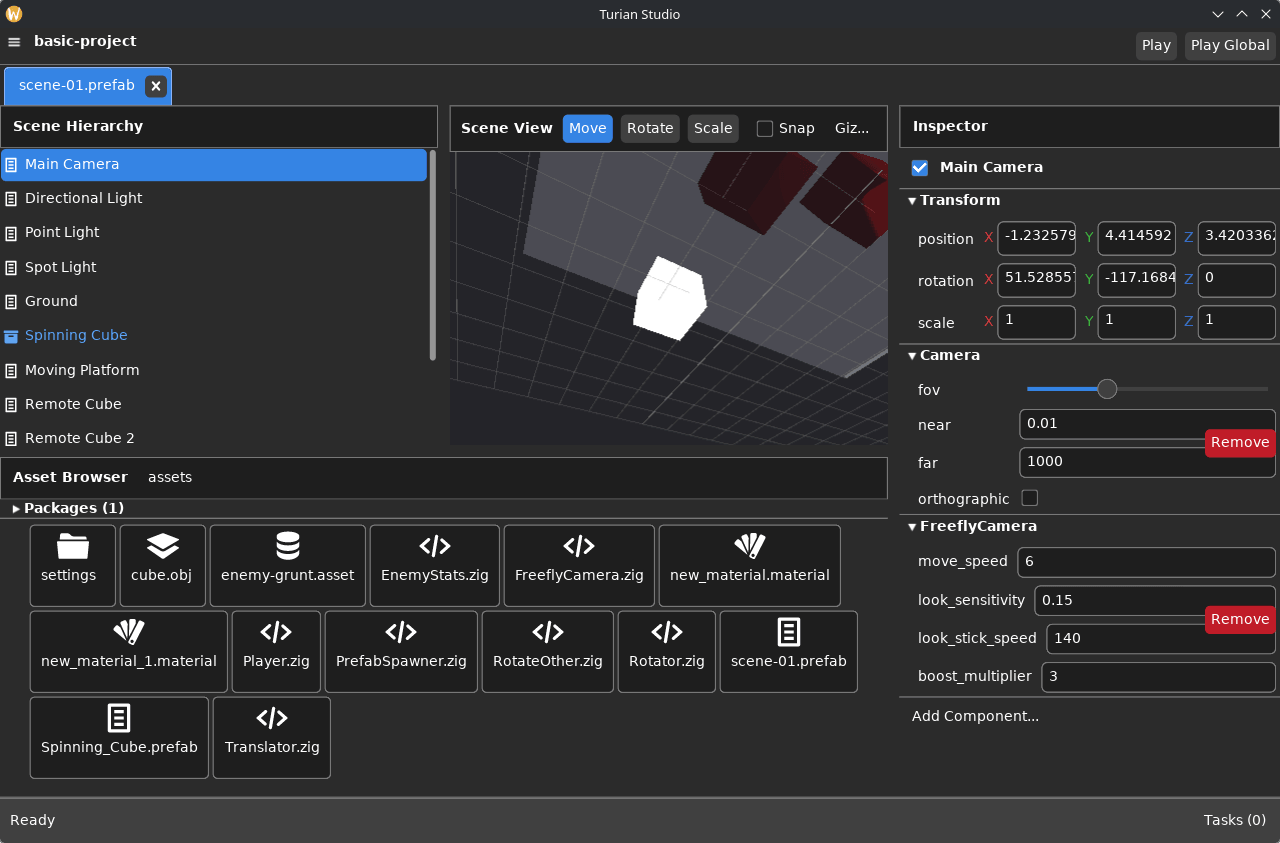The image size is (1280, 843).
Task: Enable the Snap checkbox in Scene View
Action: tap(765, 129)
